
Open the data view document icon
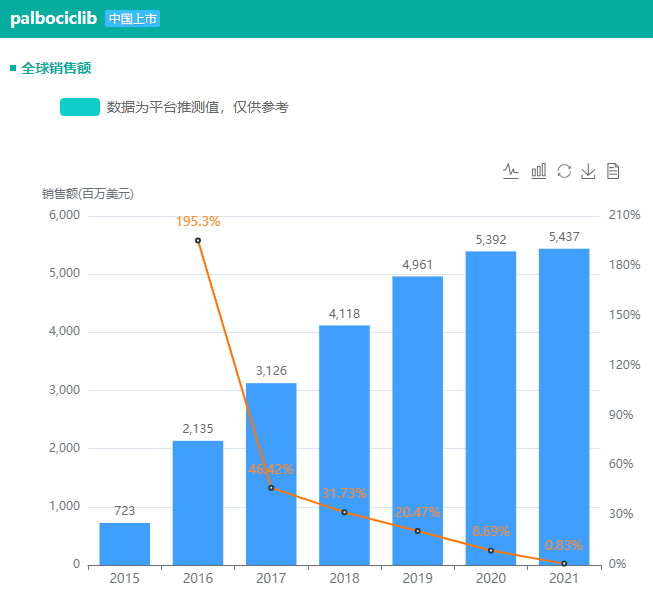613,171
